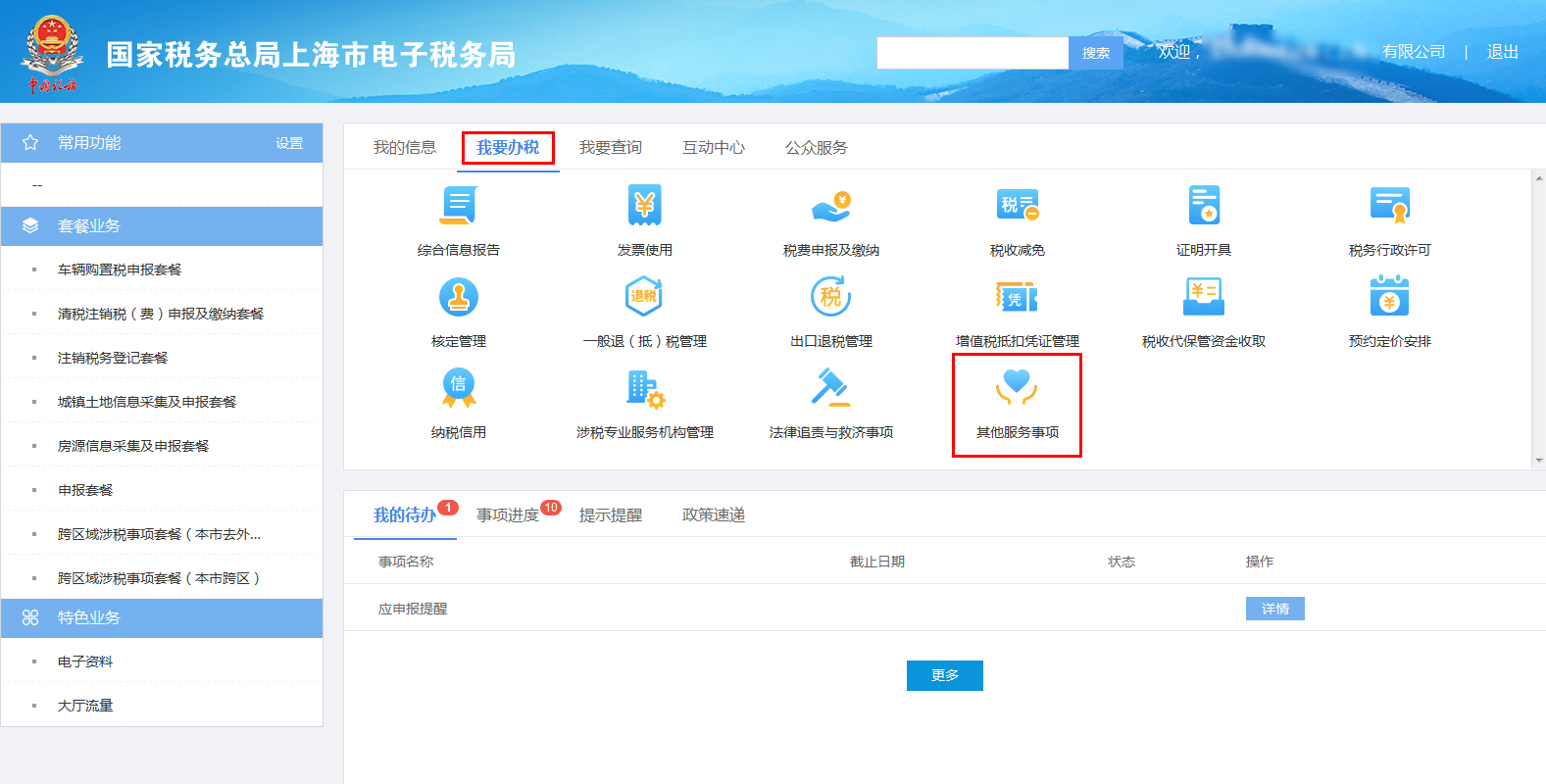Select the 出口退税管理 icon

830,298
